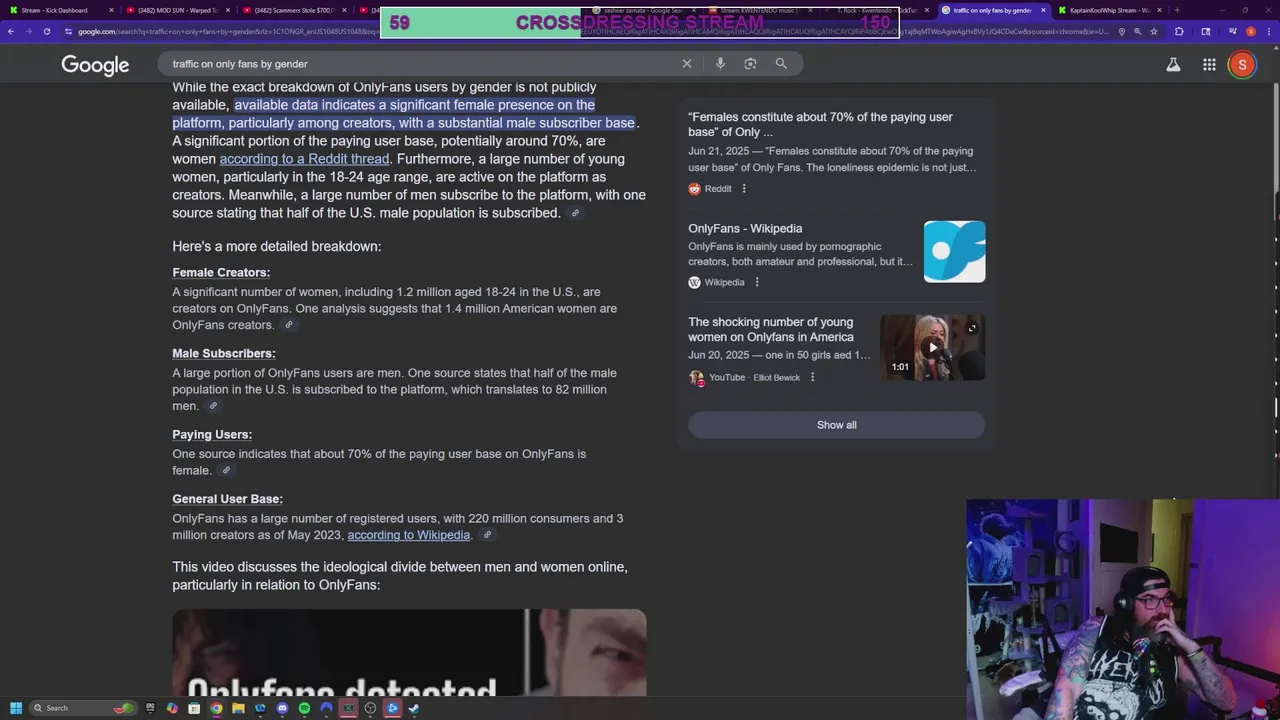Viewport: 1280px width, 720px height.
Task: Go back in the browser
Action: coord(11,31)
